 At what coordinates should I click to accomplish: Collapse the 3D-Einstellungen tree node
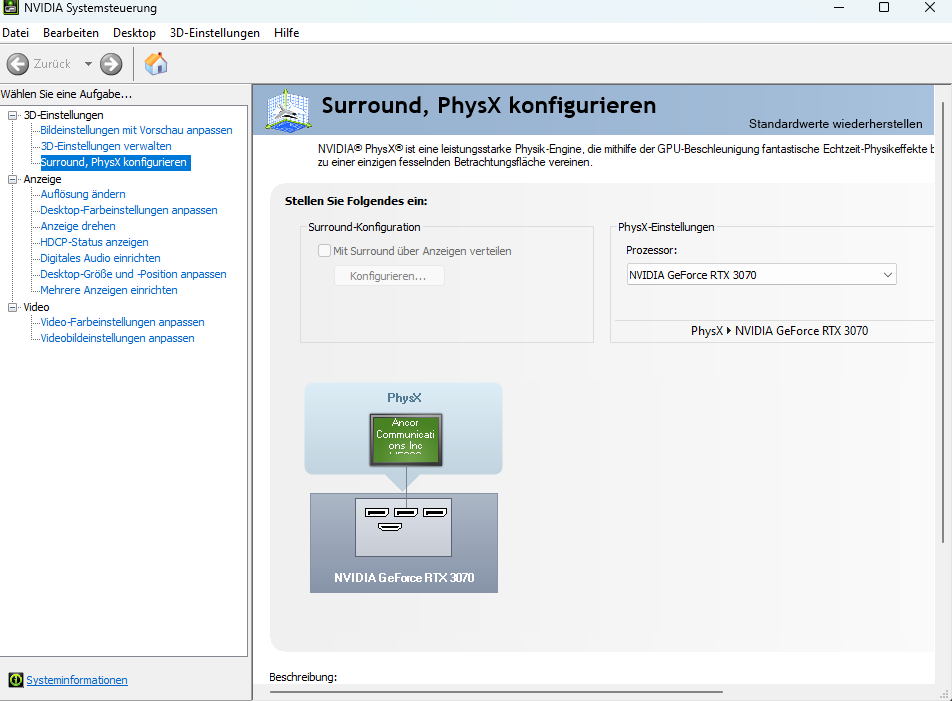click(x=13, y=115)
